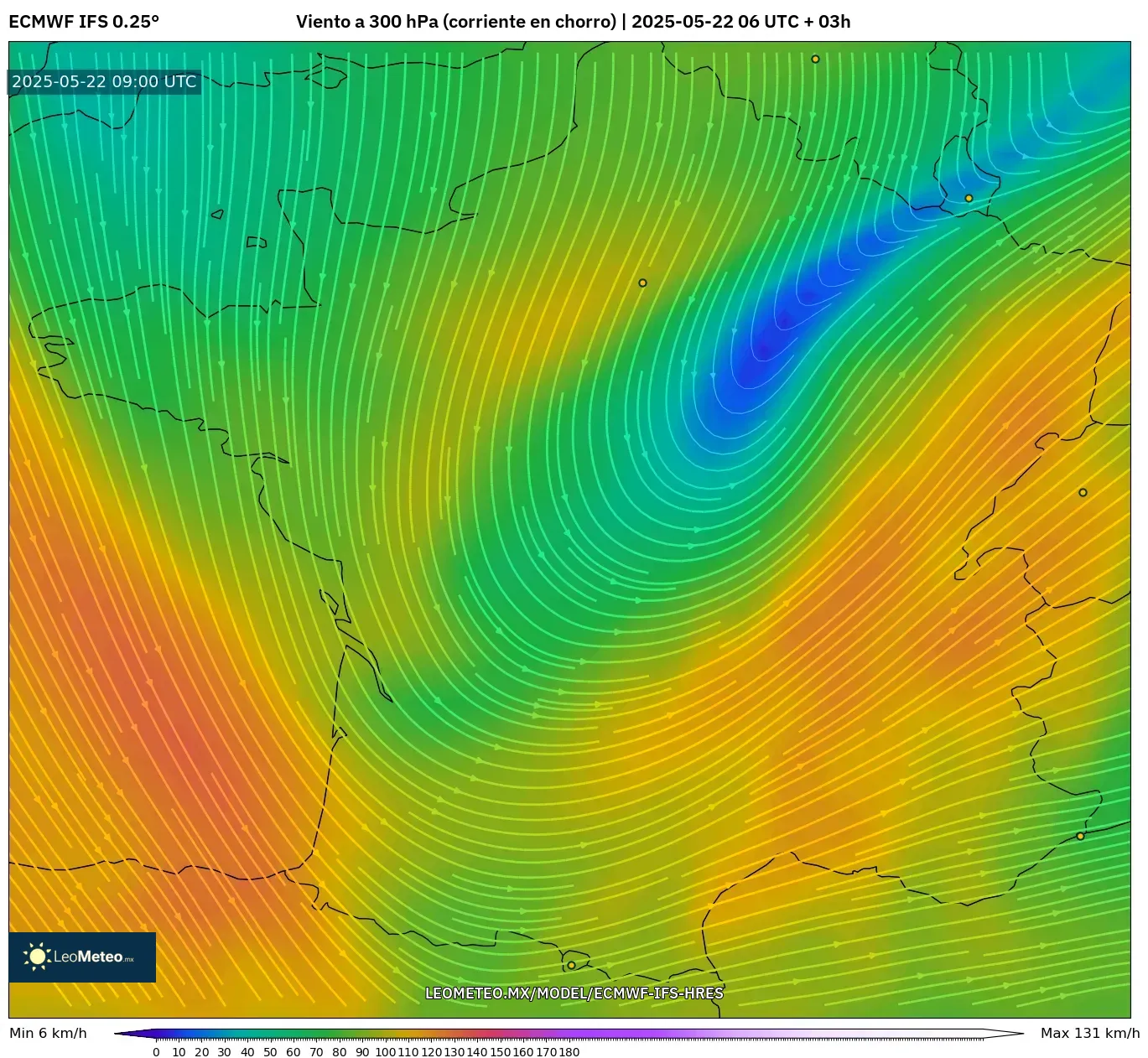Click the 180 value on the color legend
1148x1058 pixels.
(569, 1052)
